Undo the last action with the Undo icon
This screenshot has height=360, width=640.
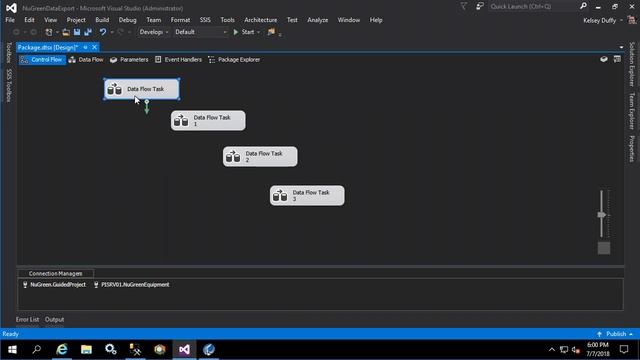point(103,32)
